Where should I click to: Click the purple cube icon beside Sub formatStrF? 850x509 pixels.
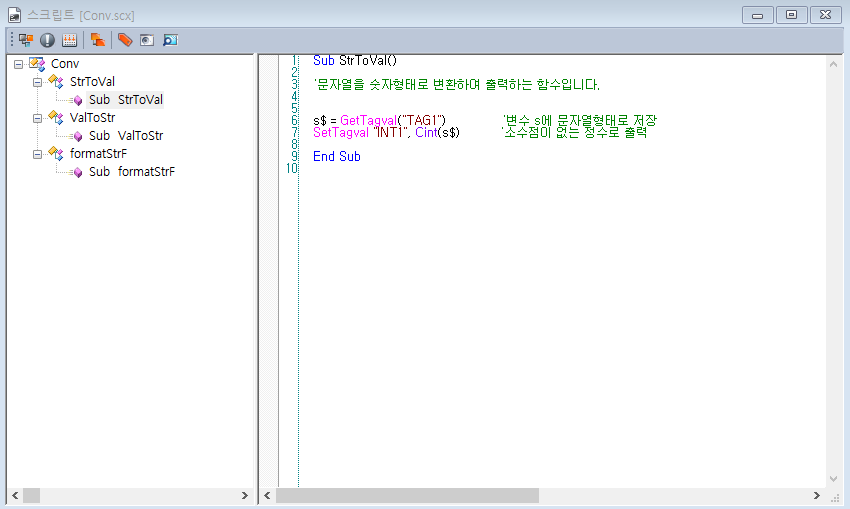(78, 172)
